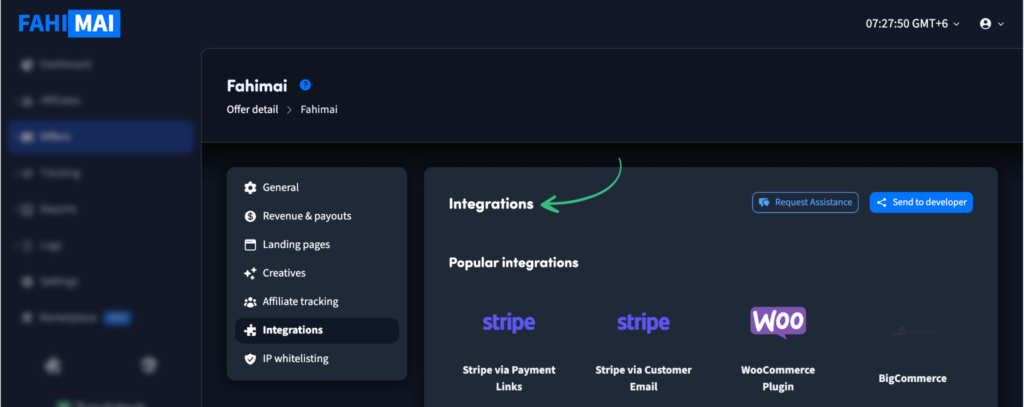This screenshot has height=407, width=1024.
Task: Select the Integrations tab in settings
Action: tap(292, 330)
